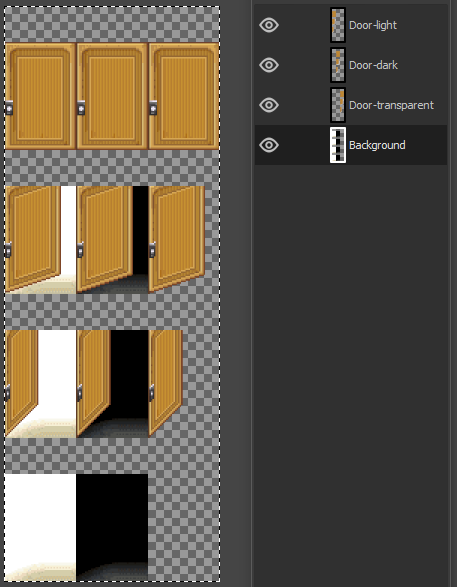Viewport: 457px width, 587px height.
Task: Click the rightmost closed door sprite
Action: click(184, 96)
